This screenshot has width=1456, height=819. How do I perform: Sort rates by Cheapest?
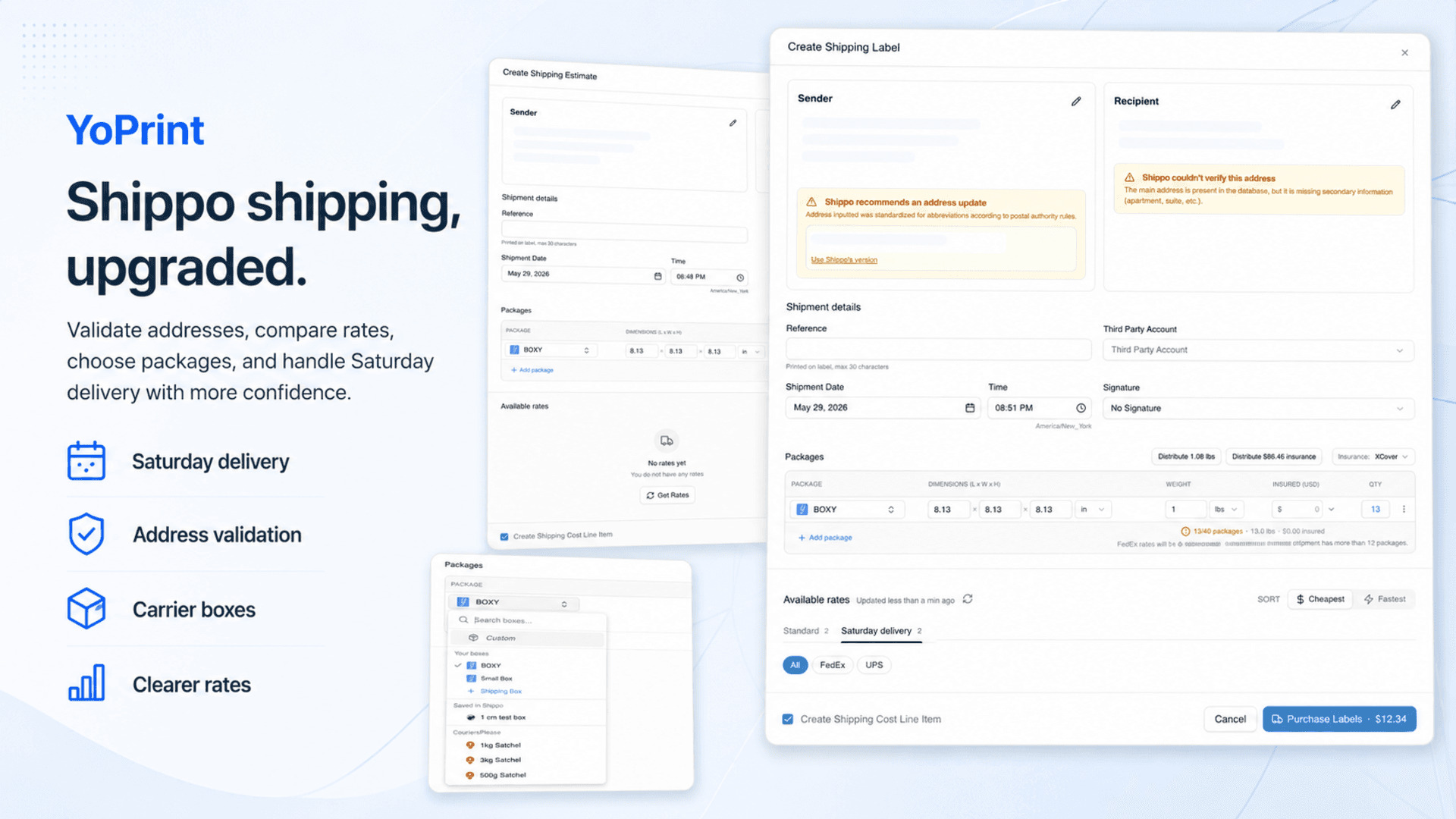click(1320, 599)
